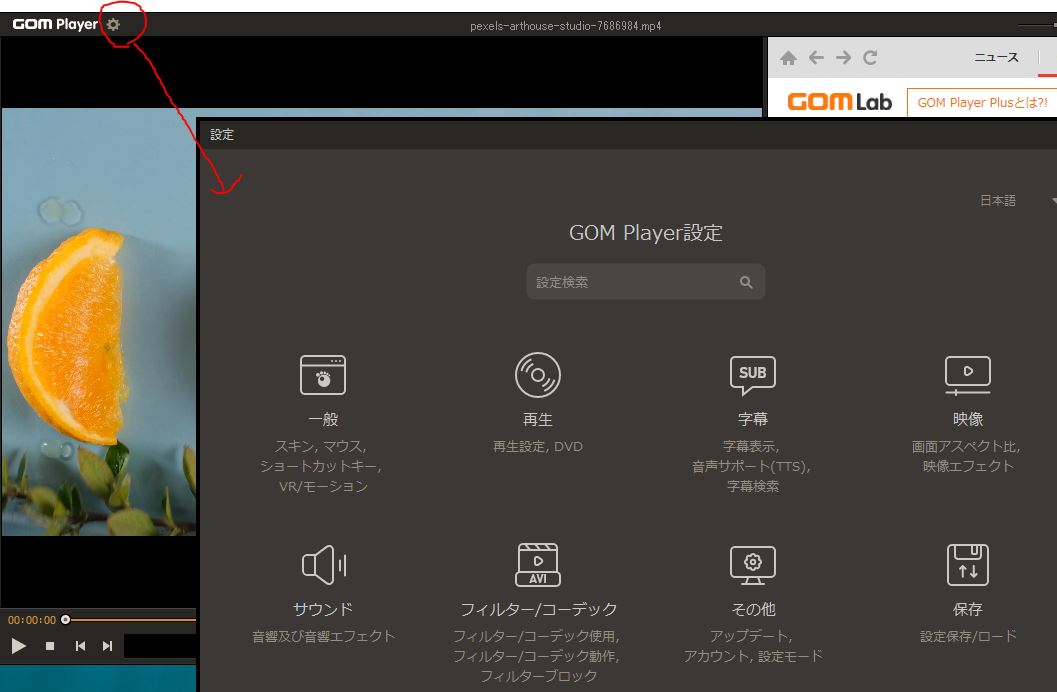The width and height of the screenshot is (1057, 692).
Task: Reload the GOM Lab browser panel
Action: click(x=870, y=58)
